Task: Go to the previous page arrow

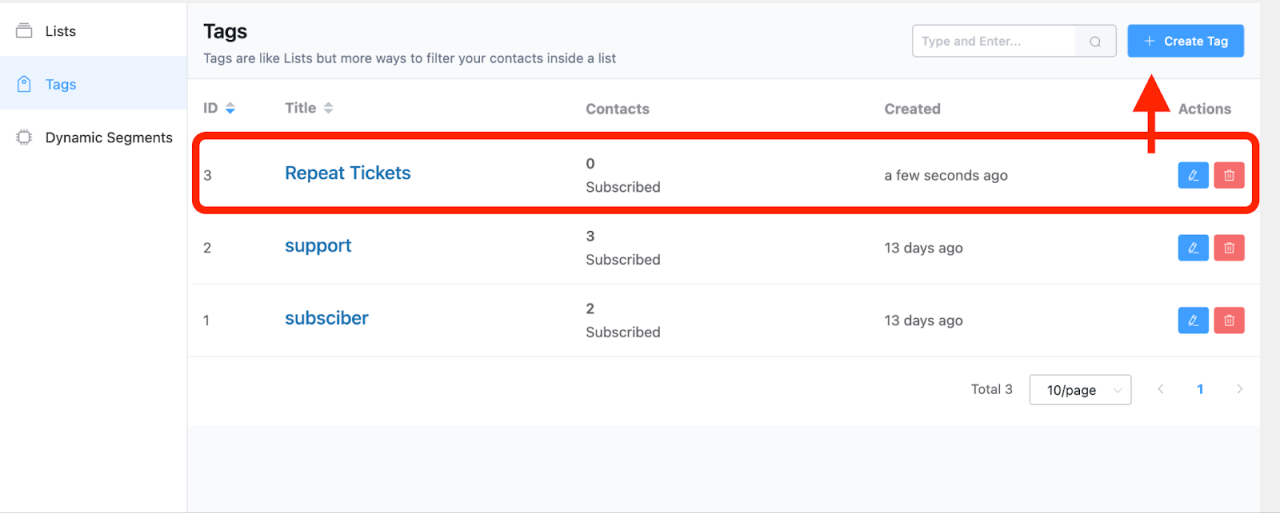Action: click(x=1161, y=389)
